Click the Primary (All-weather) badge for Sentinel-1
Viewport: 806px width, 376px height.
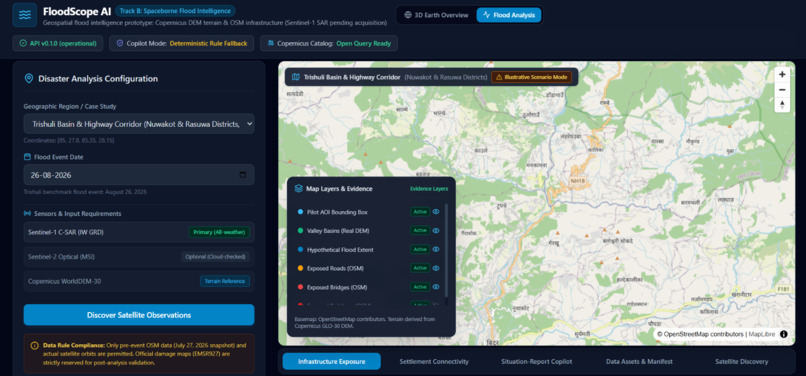point(219,232)
